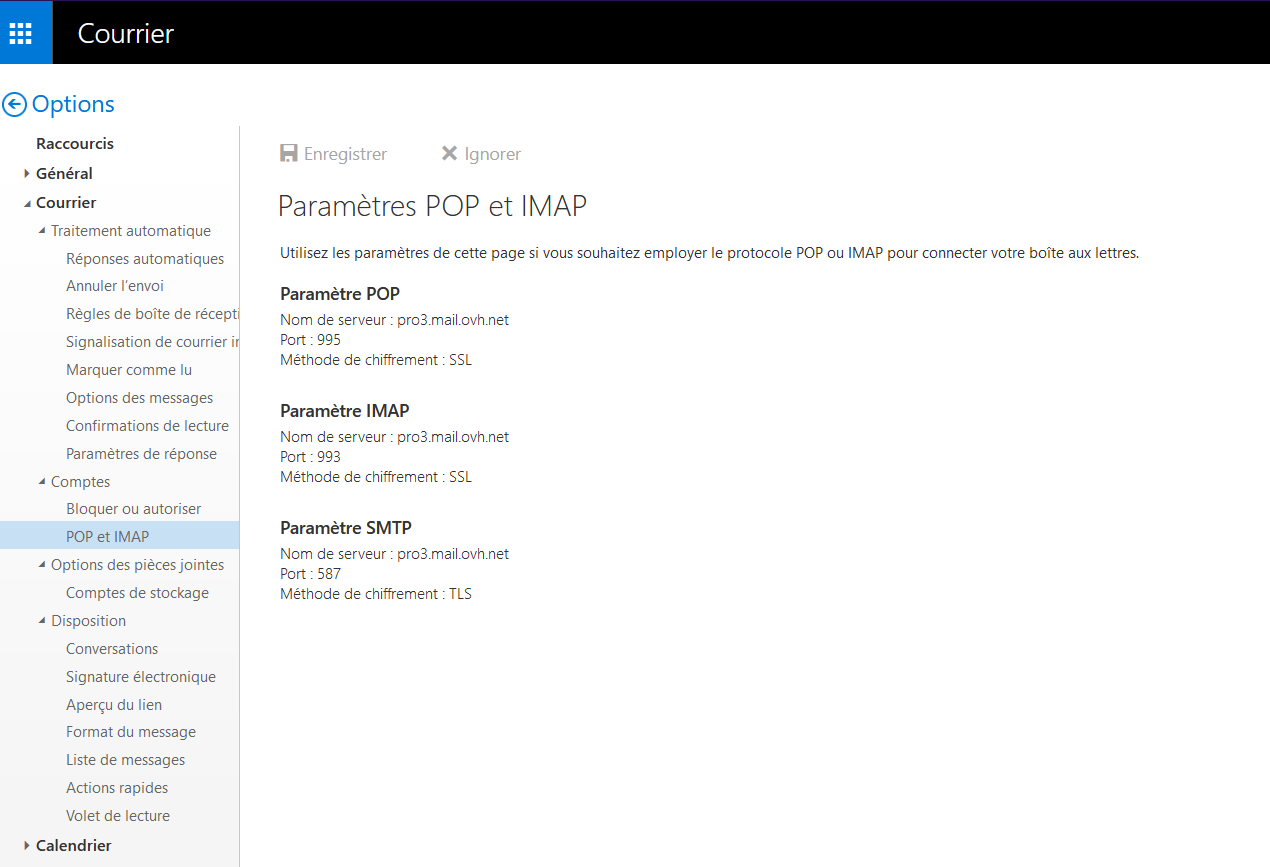Open Raccourcis in the options menu
The height and width of the screenshot is (867, 1270).
75,144
